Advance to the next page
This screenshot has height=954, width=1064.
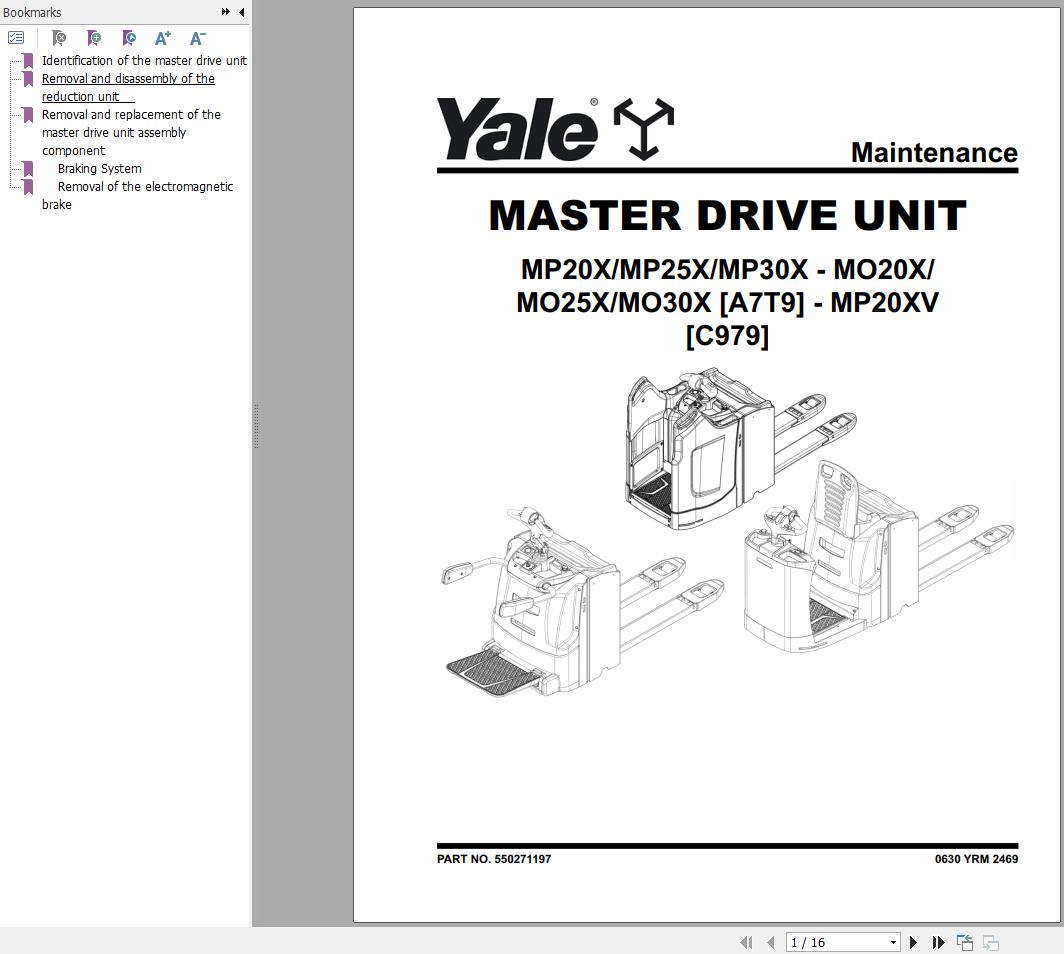click(913, 942)
